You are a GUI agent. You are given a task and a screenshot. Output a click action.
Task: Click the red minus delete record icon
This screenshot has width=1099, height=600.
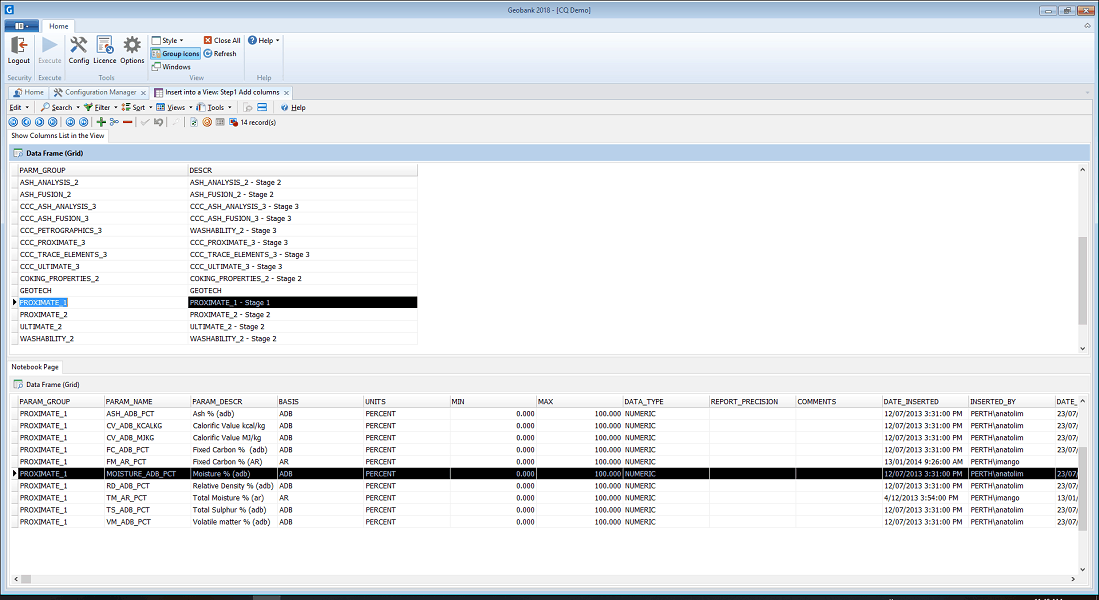pos(127,122)
